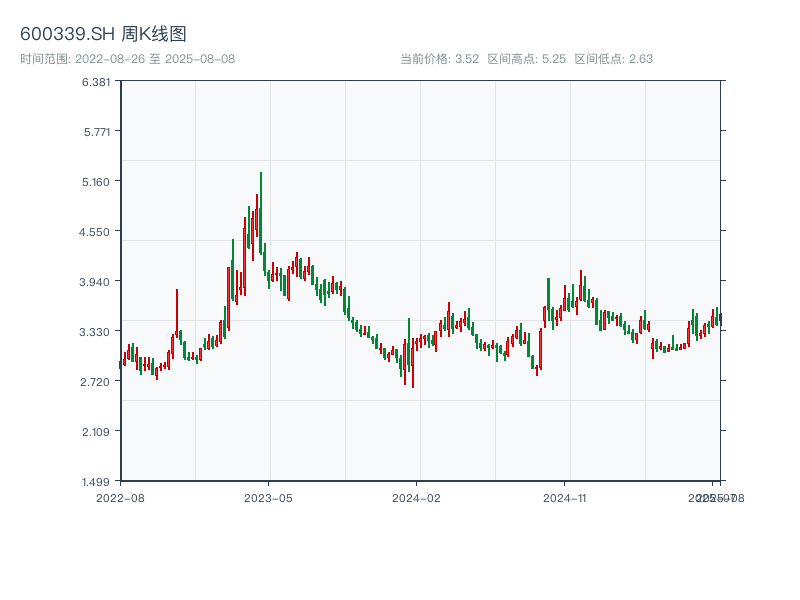Click the 区间高点: 5.25 label
This screenshot has width=800, height=600.
click(527, 59)
